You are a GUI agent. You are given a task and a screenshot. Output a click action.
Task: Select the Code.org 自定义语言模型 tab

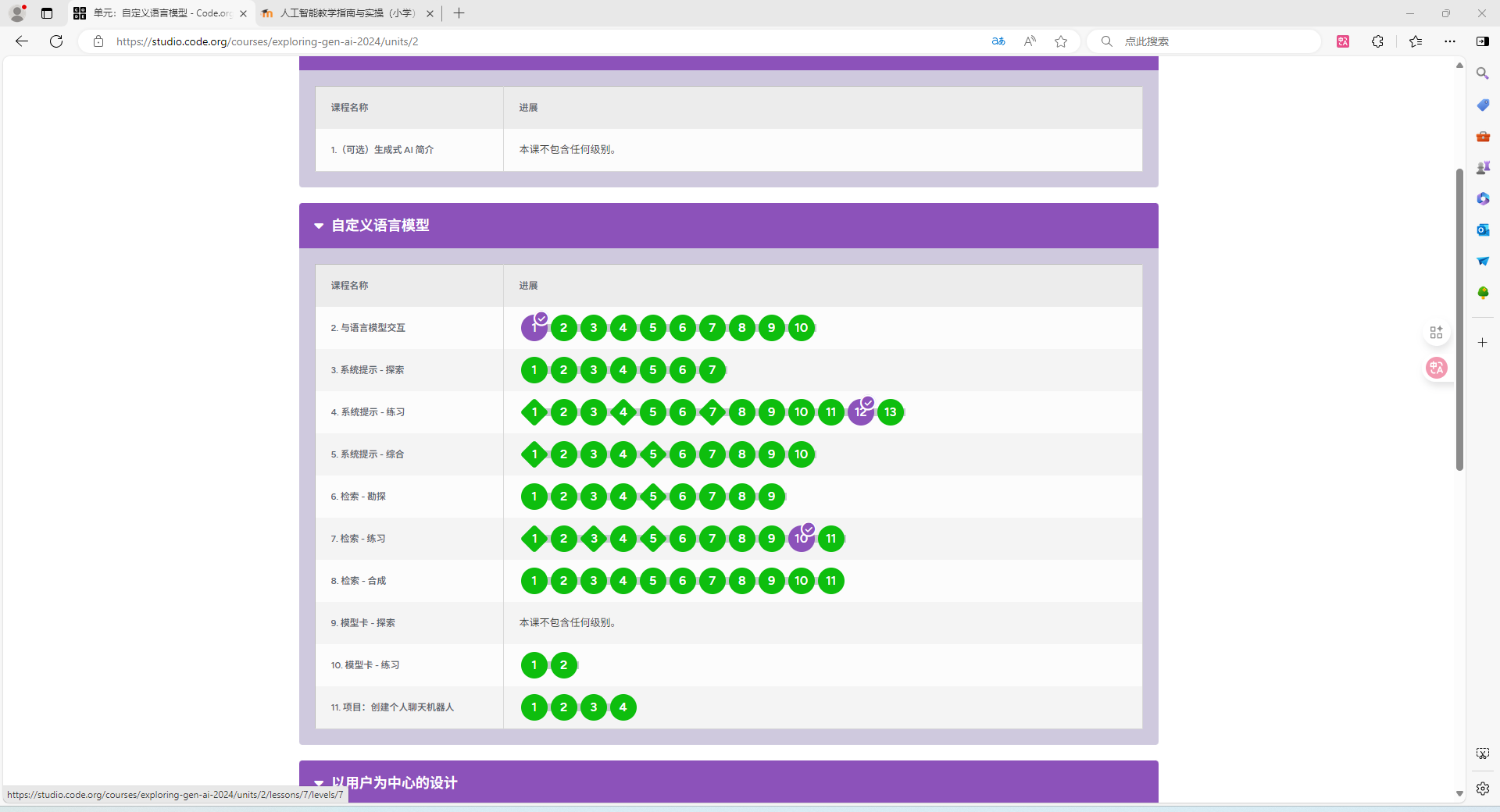[x=160, y=13]
